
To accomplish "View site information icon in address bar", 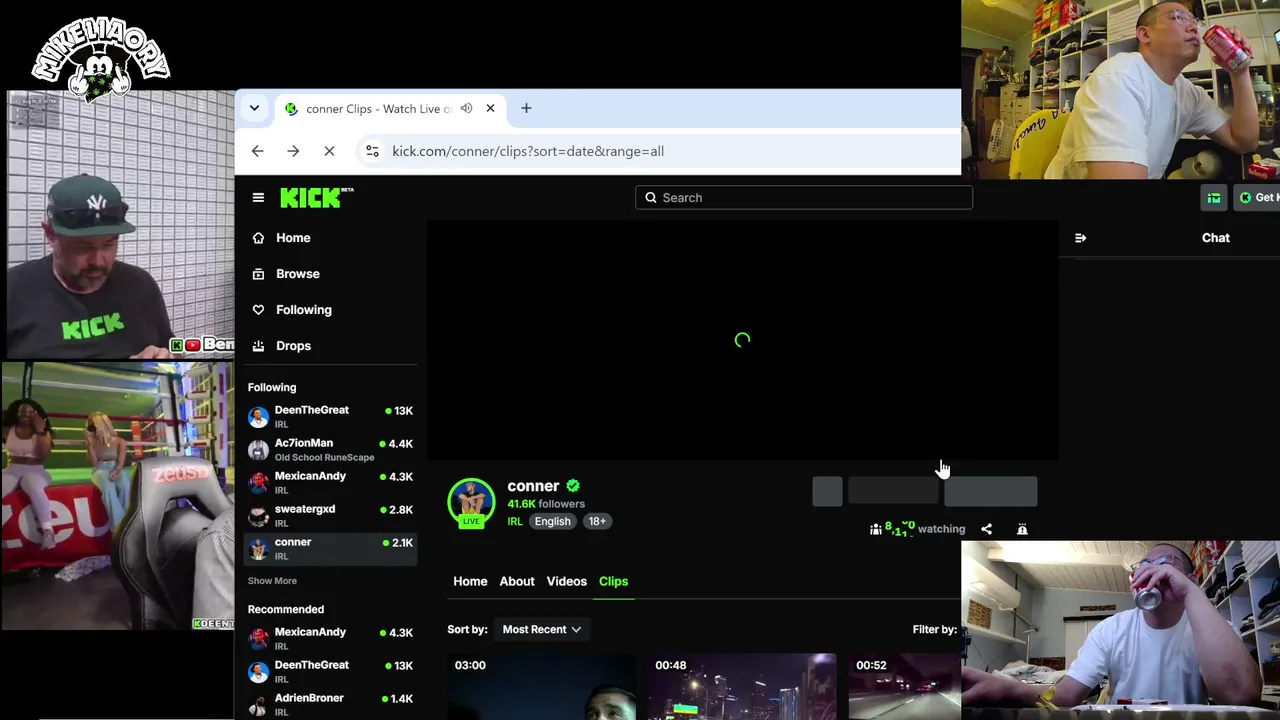I will pos(372,151).
